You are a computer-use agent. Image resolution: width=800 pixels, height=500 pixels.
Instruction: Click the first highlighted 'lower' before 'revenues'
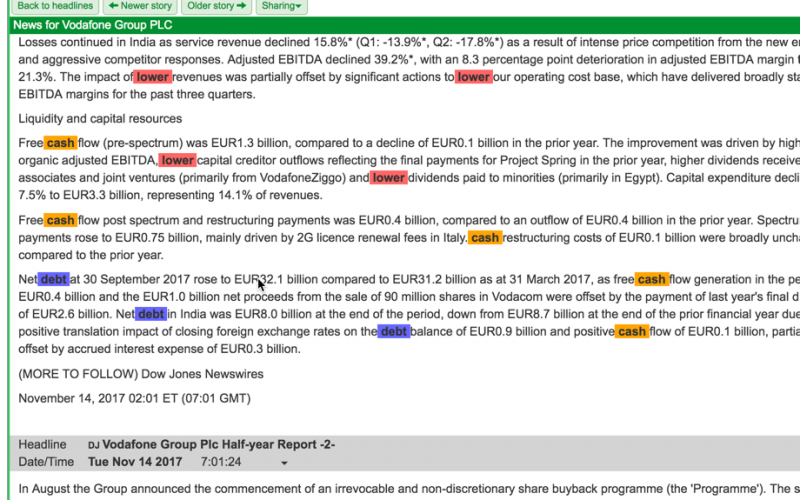pyautogui.click(x=153, y=77)
